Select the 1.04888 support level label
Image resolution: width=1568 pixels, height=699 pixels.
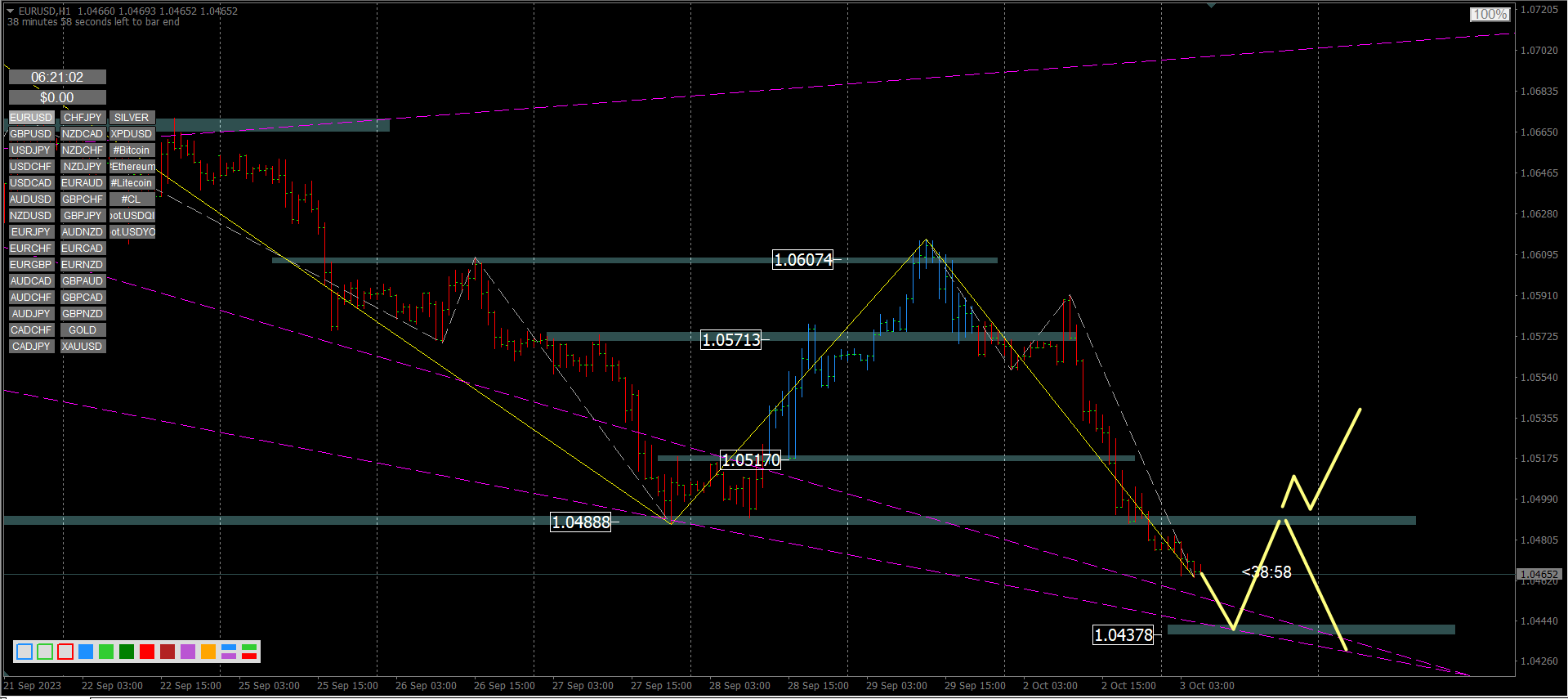click(x=581, y=522)
